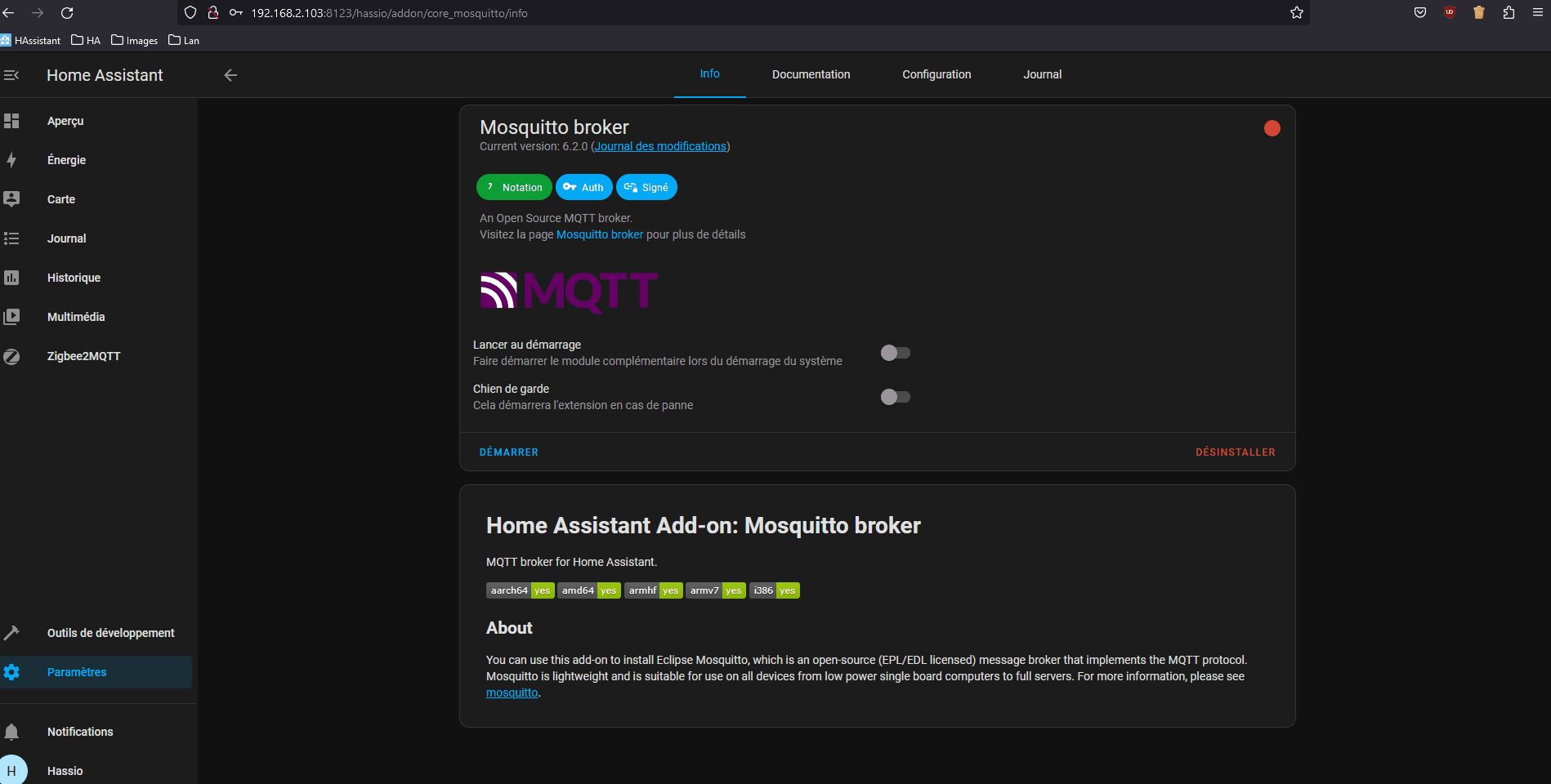Open the HA bookmarks folder
The image size is (1551, 784).
(x=86, y=40)
